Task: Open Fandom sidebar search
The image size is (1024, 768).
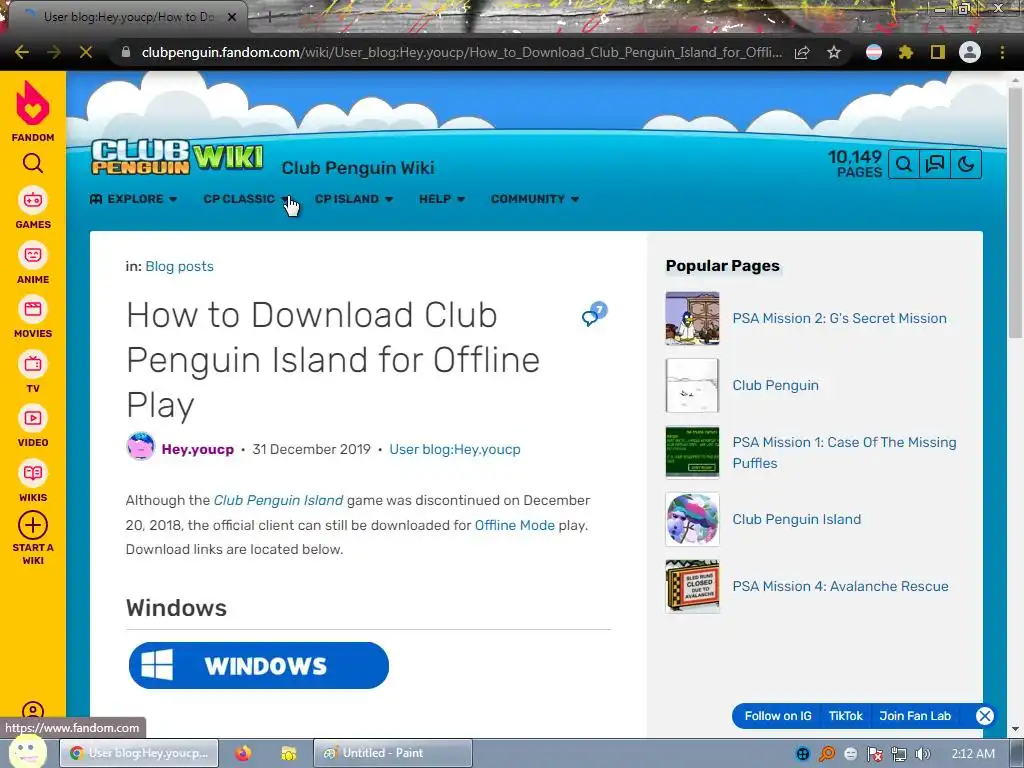Action: click(33, 163)
